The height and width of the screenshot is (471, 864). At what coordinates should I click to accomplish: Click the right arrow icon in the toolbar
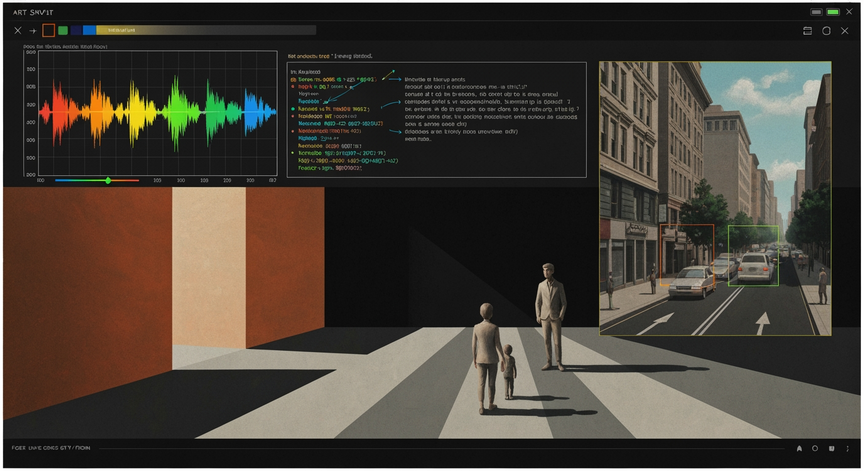[x=33, y=31]
